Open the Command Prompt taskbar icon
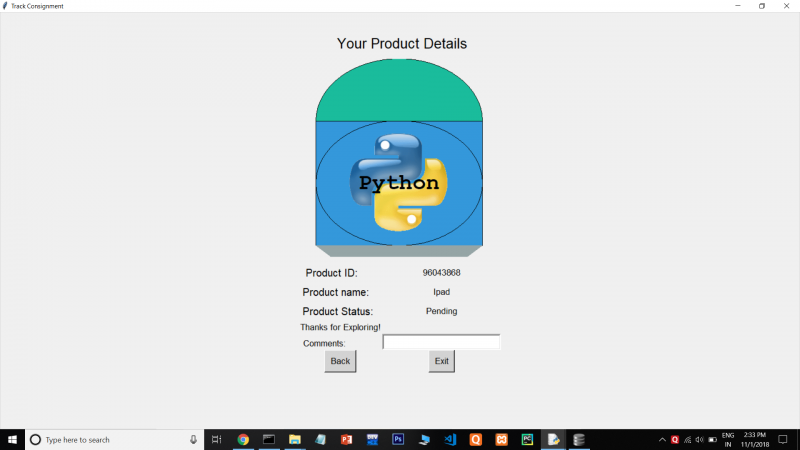 tap(269, 439)
